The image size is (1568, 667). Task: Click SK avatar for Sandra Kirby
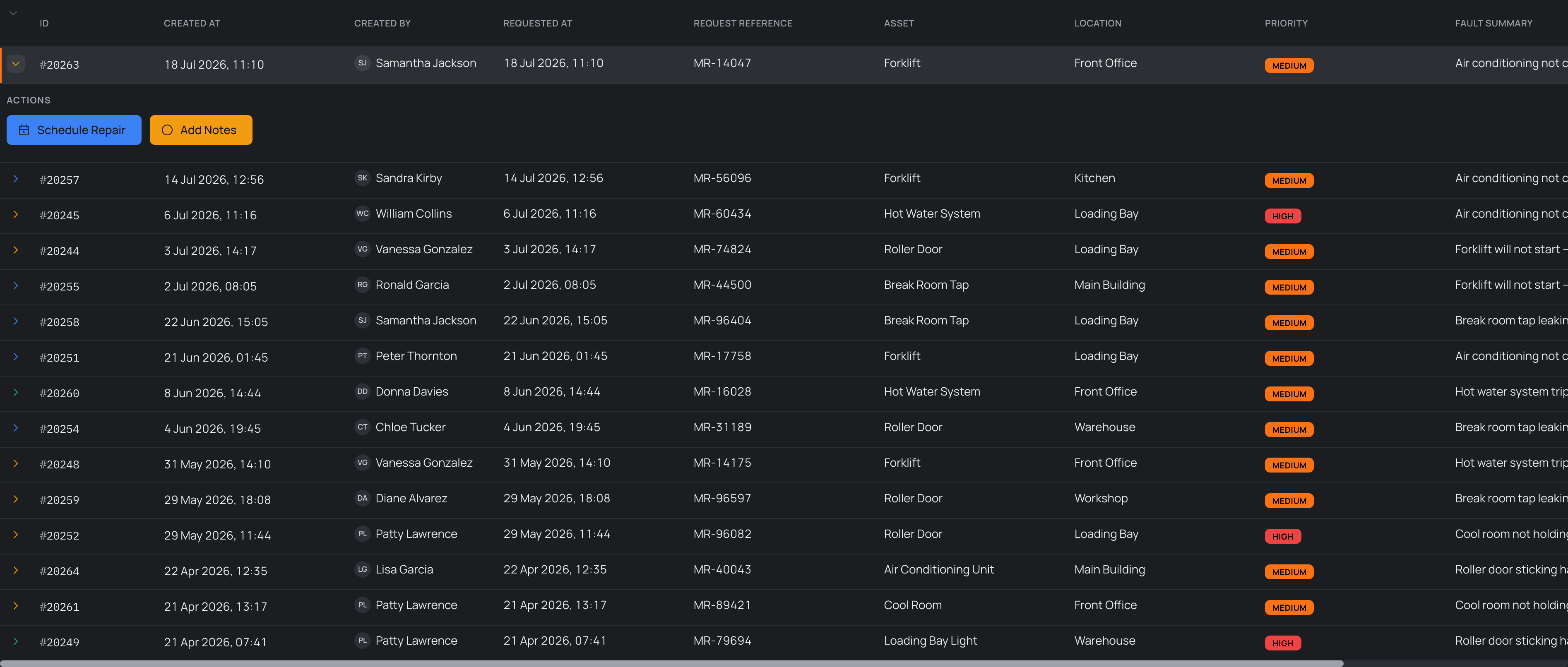(362, 178)
